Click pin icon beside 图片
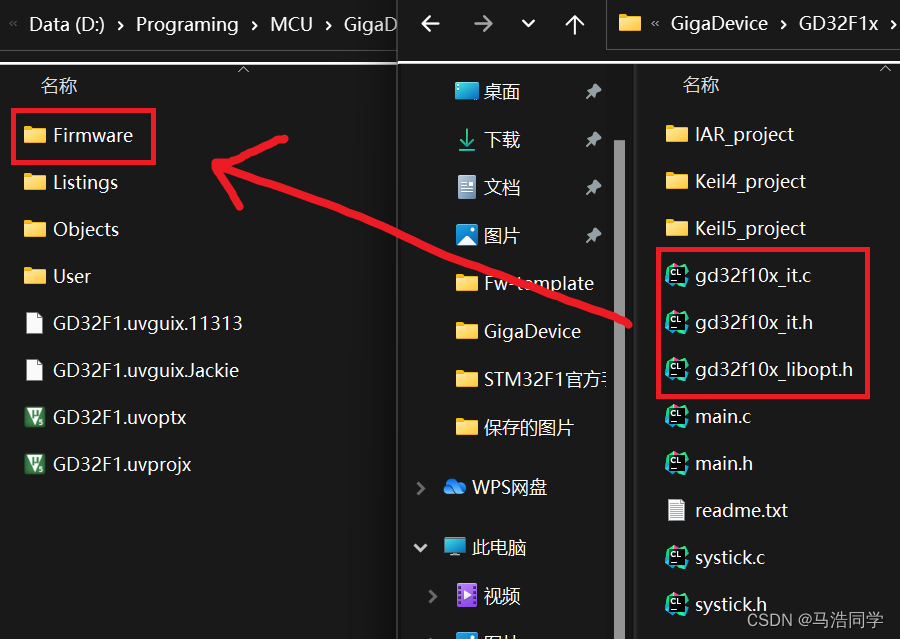This screenshot has width=900, height=639. tap(593, 235)
